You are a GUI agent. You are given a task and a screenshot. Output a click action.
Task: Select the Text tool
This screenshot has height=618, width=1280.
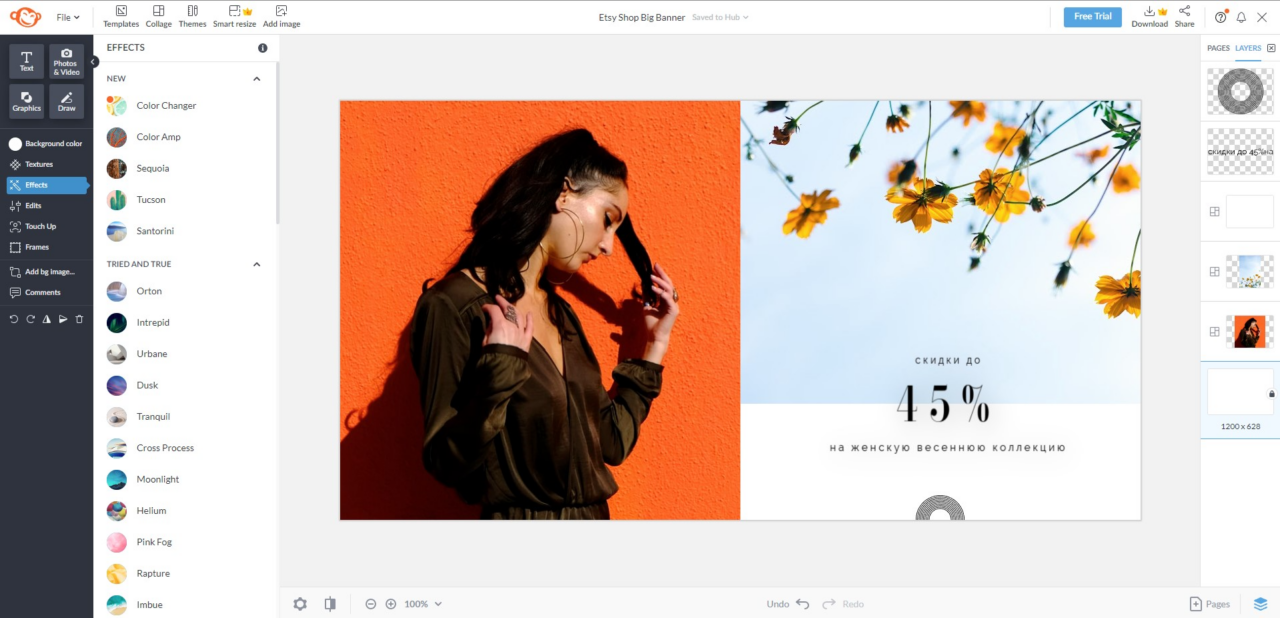tap(27, 60)
